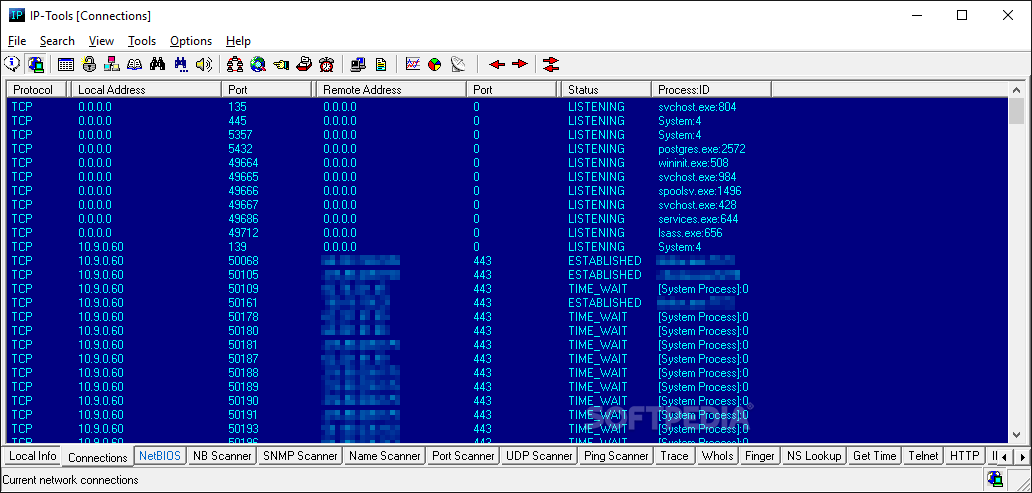Sort by the Remote Address column header
The width and height of the screenshot is (1032, 493).
391,90
